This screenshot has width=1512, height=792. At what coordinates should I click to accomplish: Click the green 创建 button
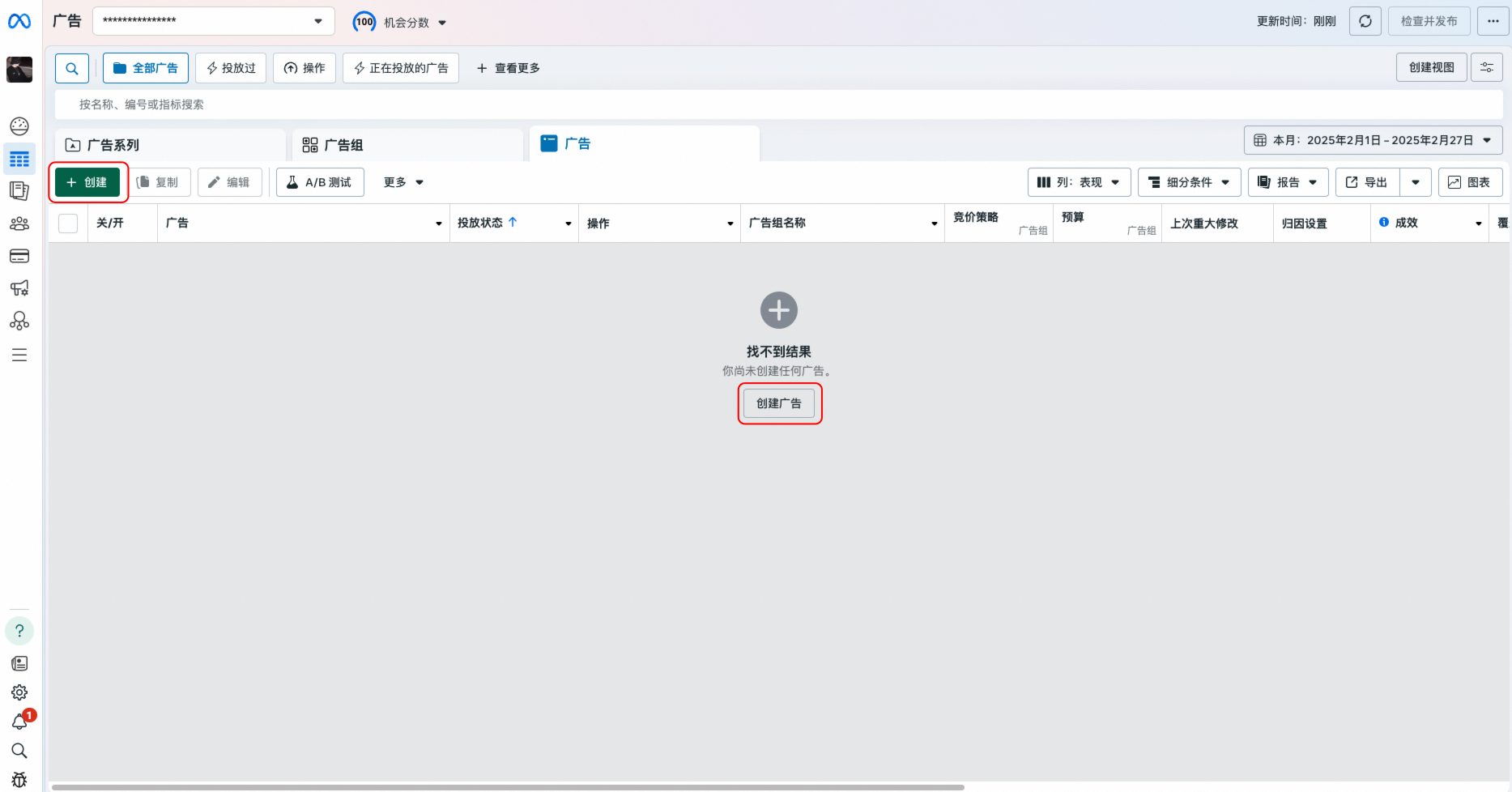coord(87,182)
